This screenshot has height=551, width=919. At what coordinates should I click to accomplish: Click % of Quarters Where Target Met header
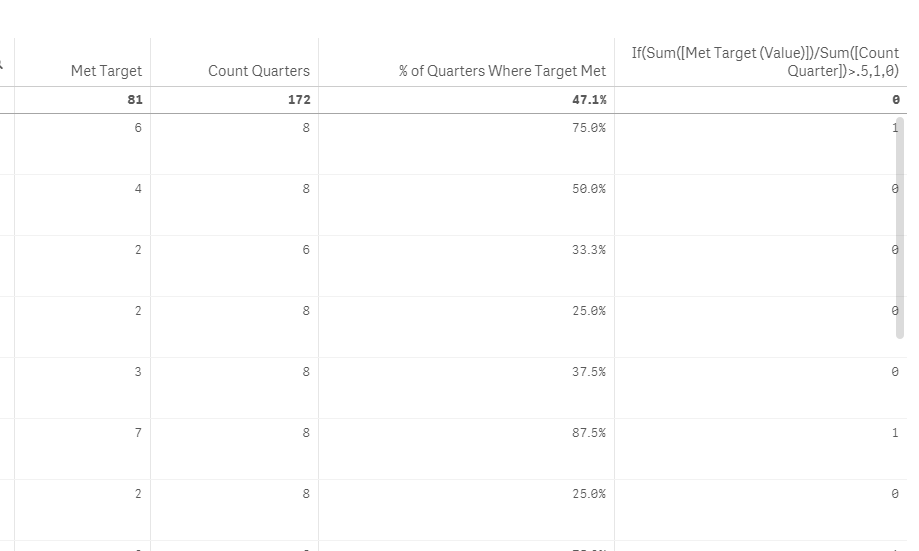pos(502,71)
